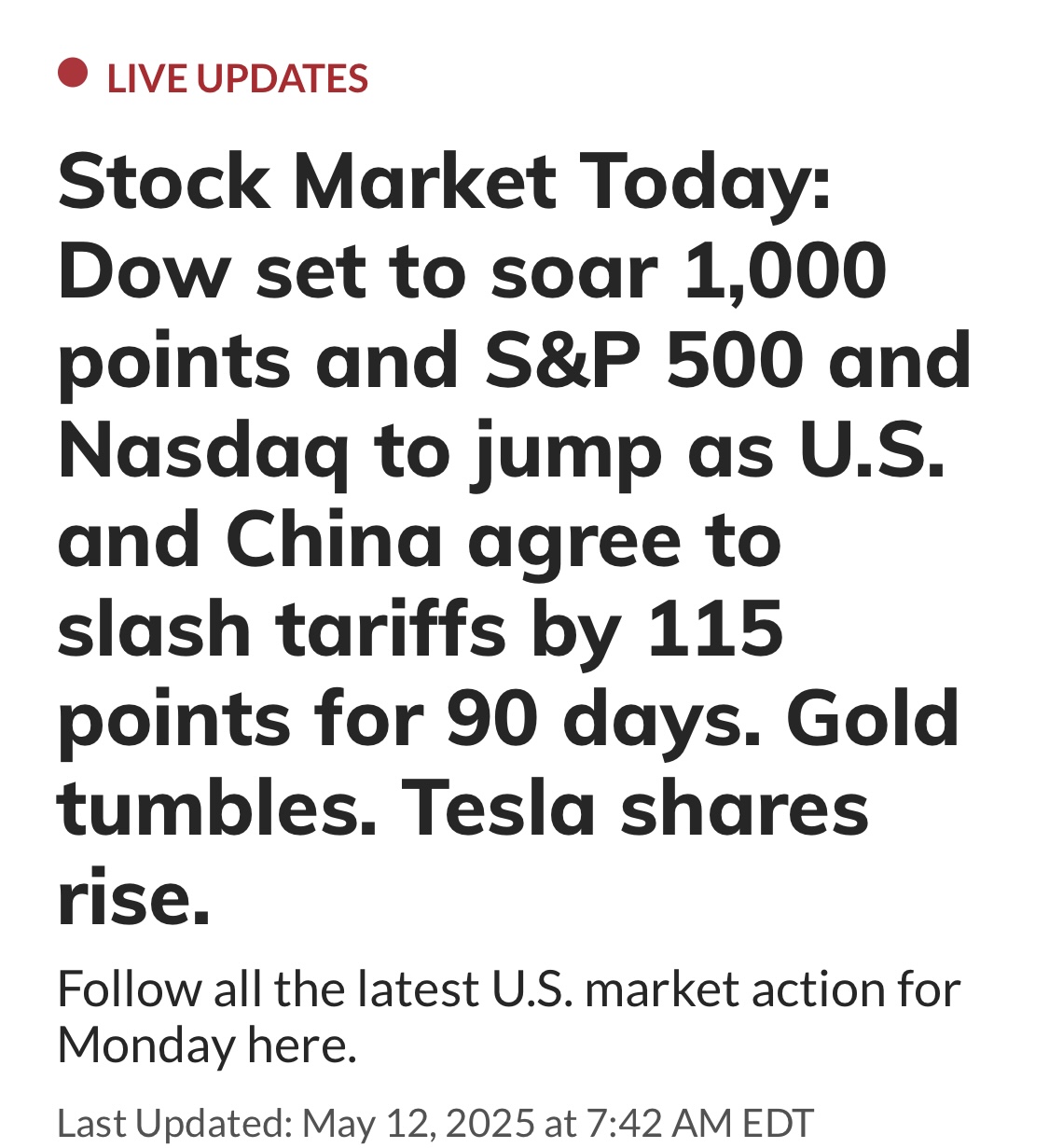This screenshot has width=1049, height=1148.
Task: Tap the number '115' in the headline
Action: tap(715, 630)
